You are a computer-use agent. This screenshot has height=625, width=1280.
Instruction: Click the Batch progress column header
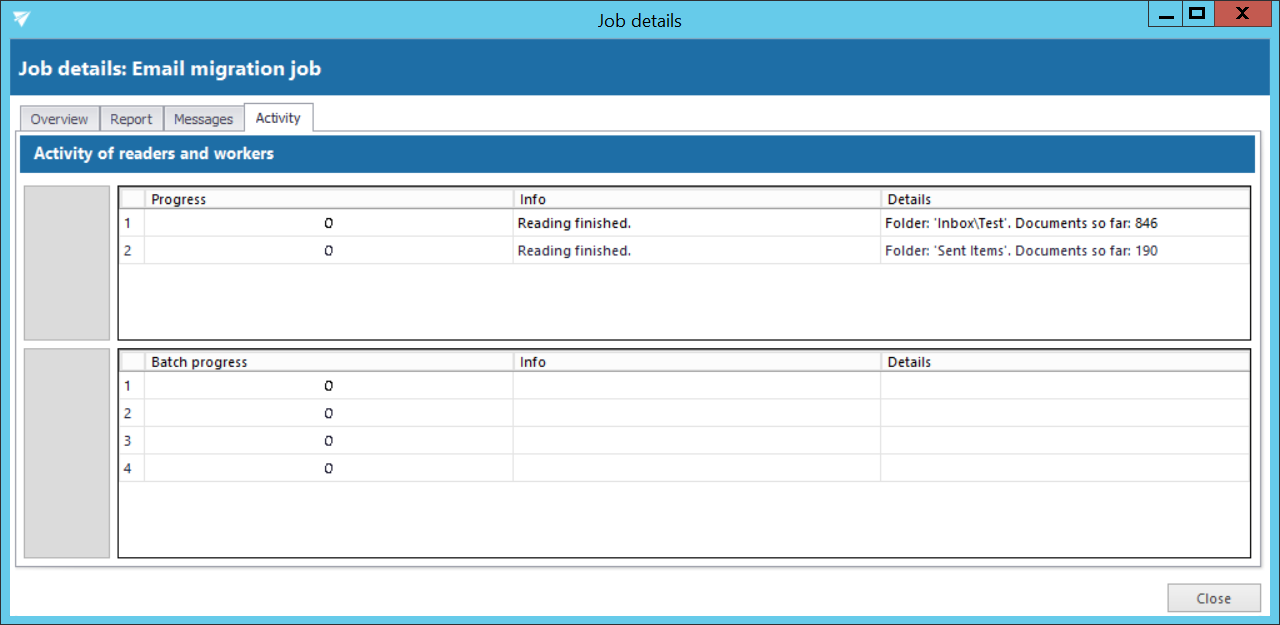coord(328,362)
